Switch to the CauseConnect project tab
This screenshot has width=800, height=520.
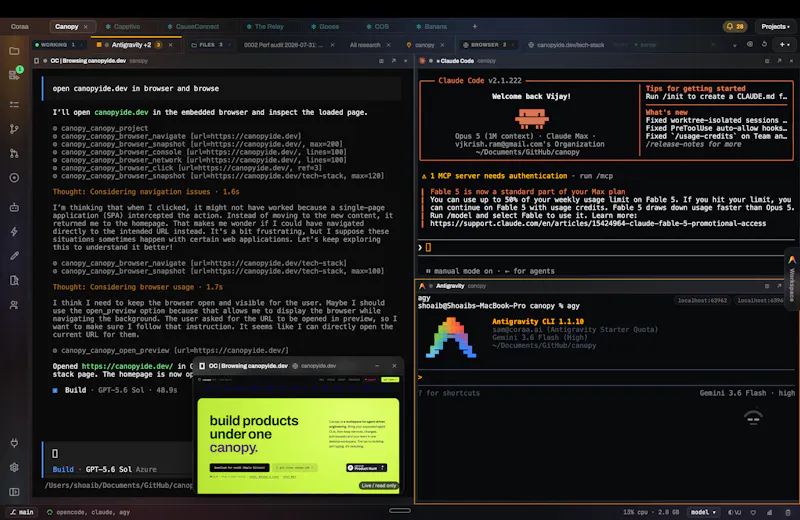[193, 27]
